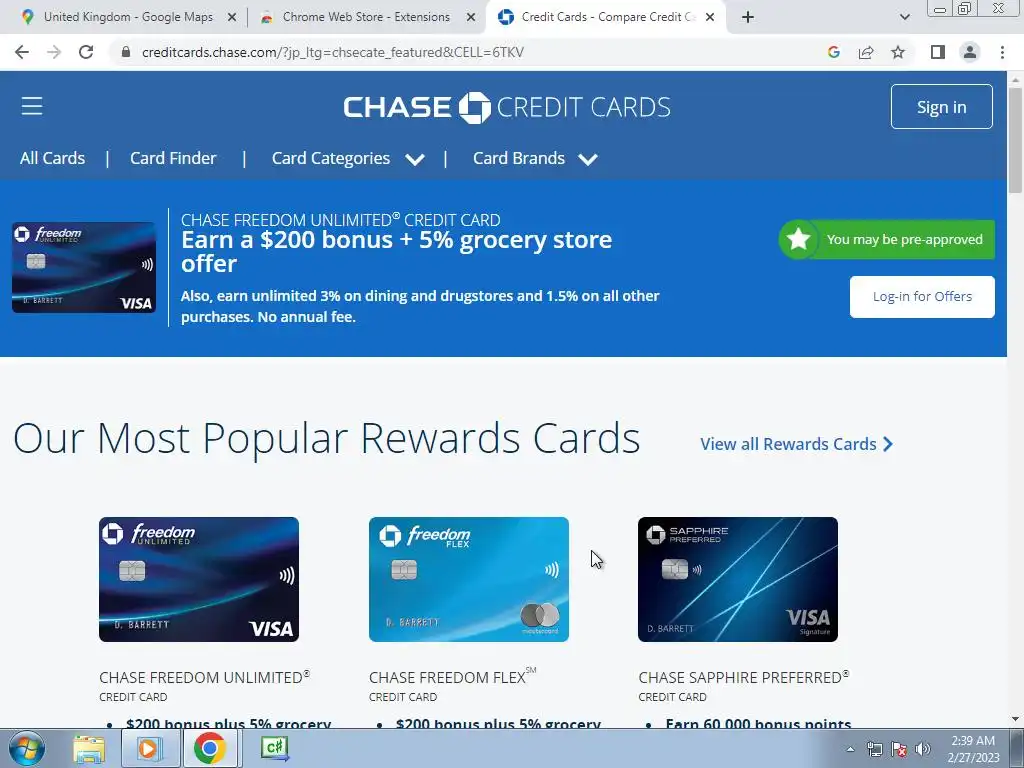Screen dimensions: 1024x768
Task: Click the Sign in button
Action: (941, 106)
